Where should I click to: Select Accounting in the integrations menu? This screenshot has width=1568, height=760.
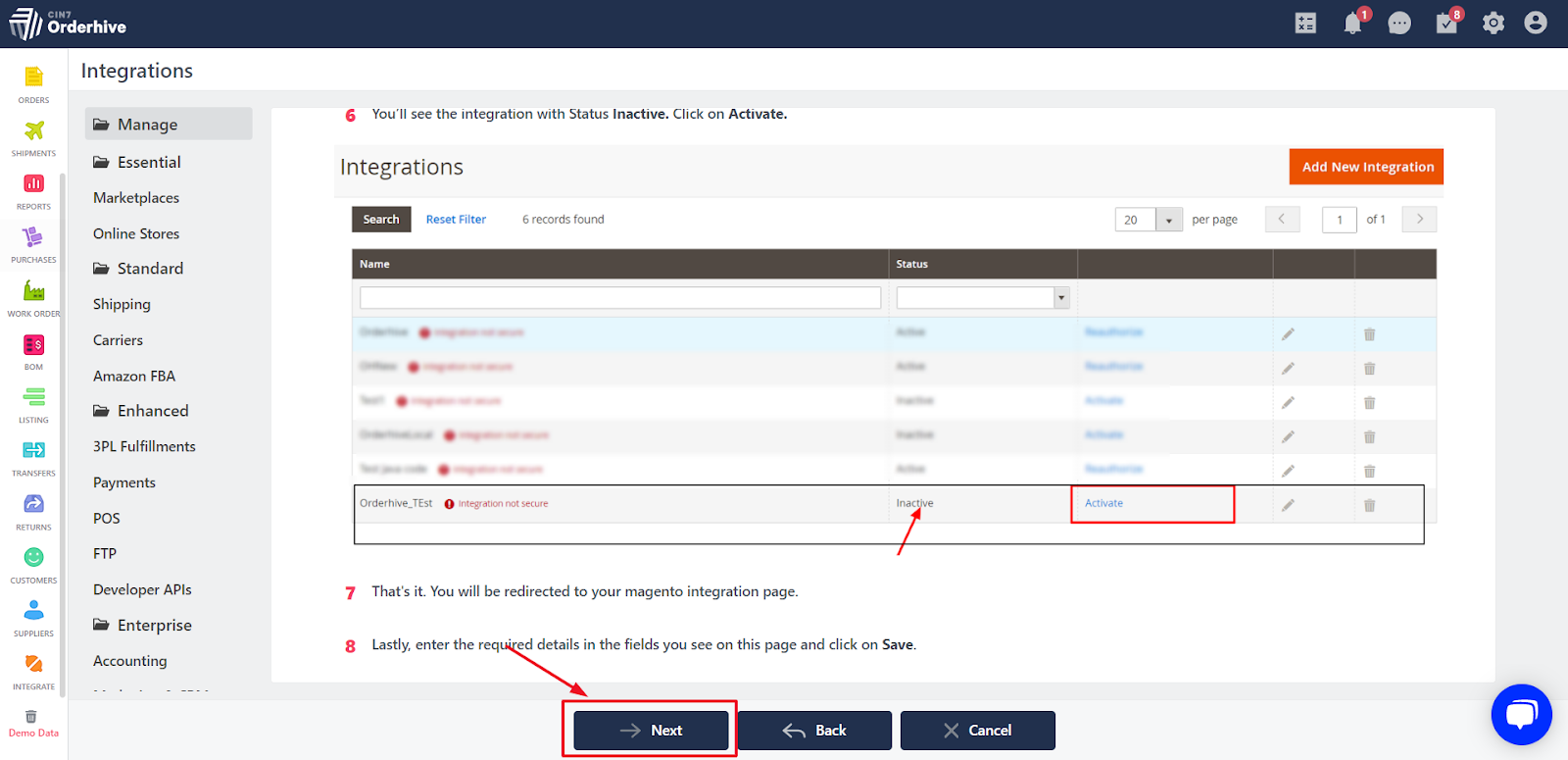[x=130, y=661]
